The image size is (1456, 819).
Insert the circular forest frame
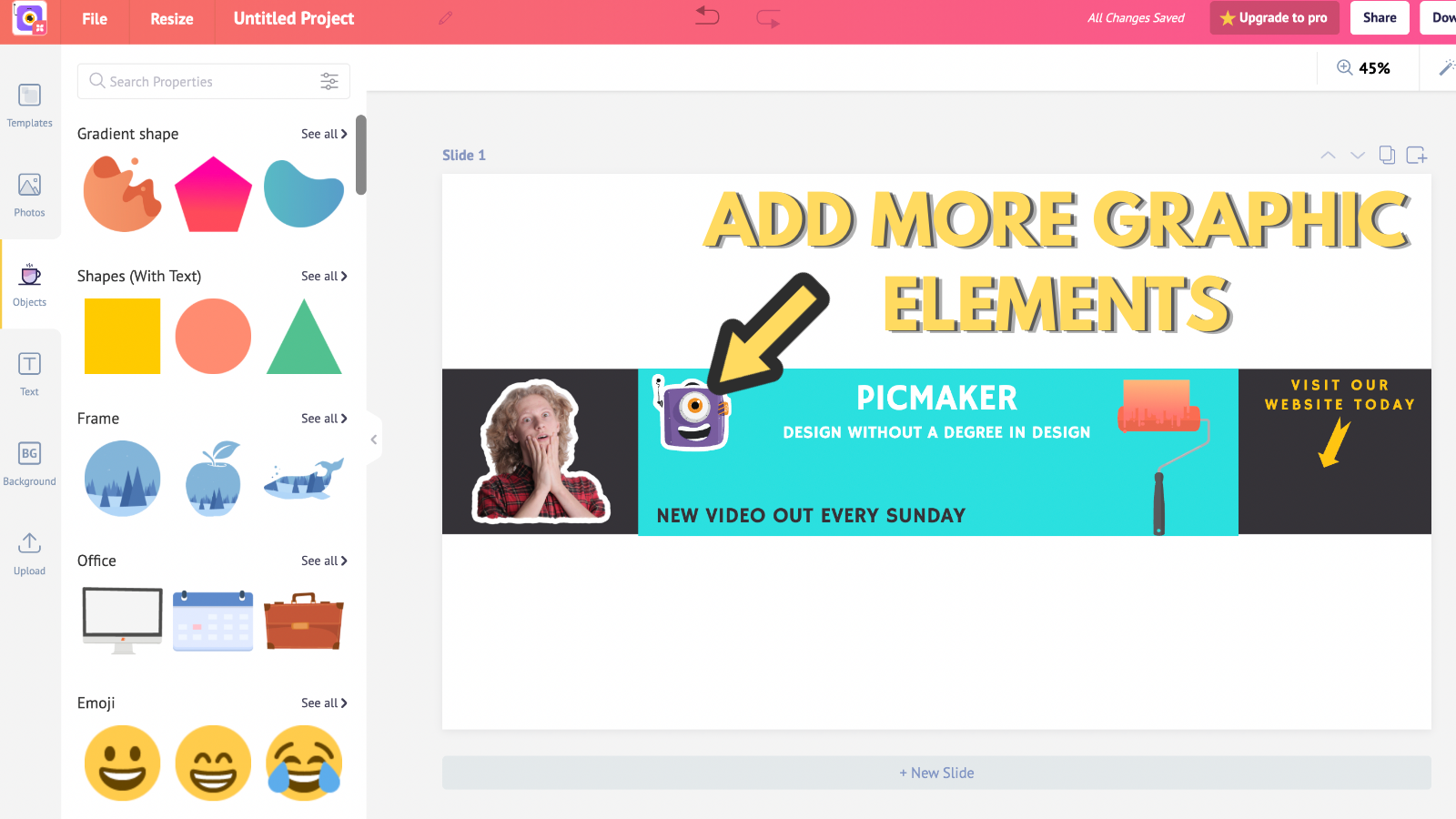click(122, 479)
